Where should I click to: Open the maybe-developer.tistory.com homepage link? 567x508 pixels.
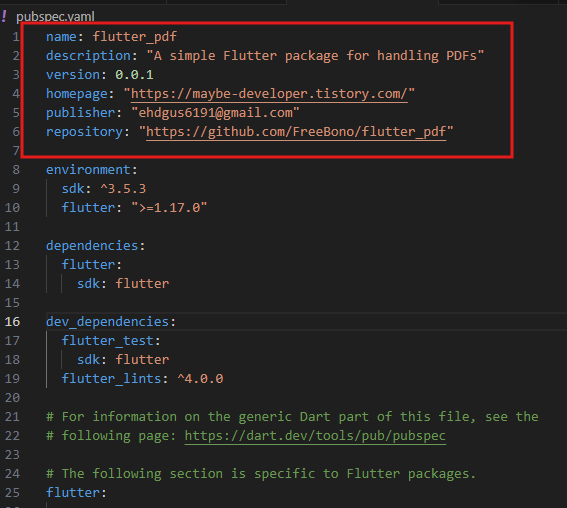click(x=269, y=94)
